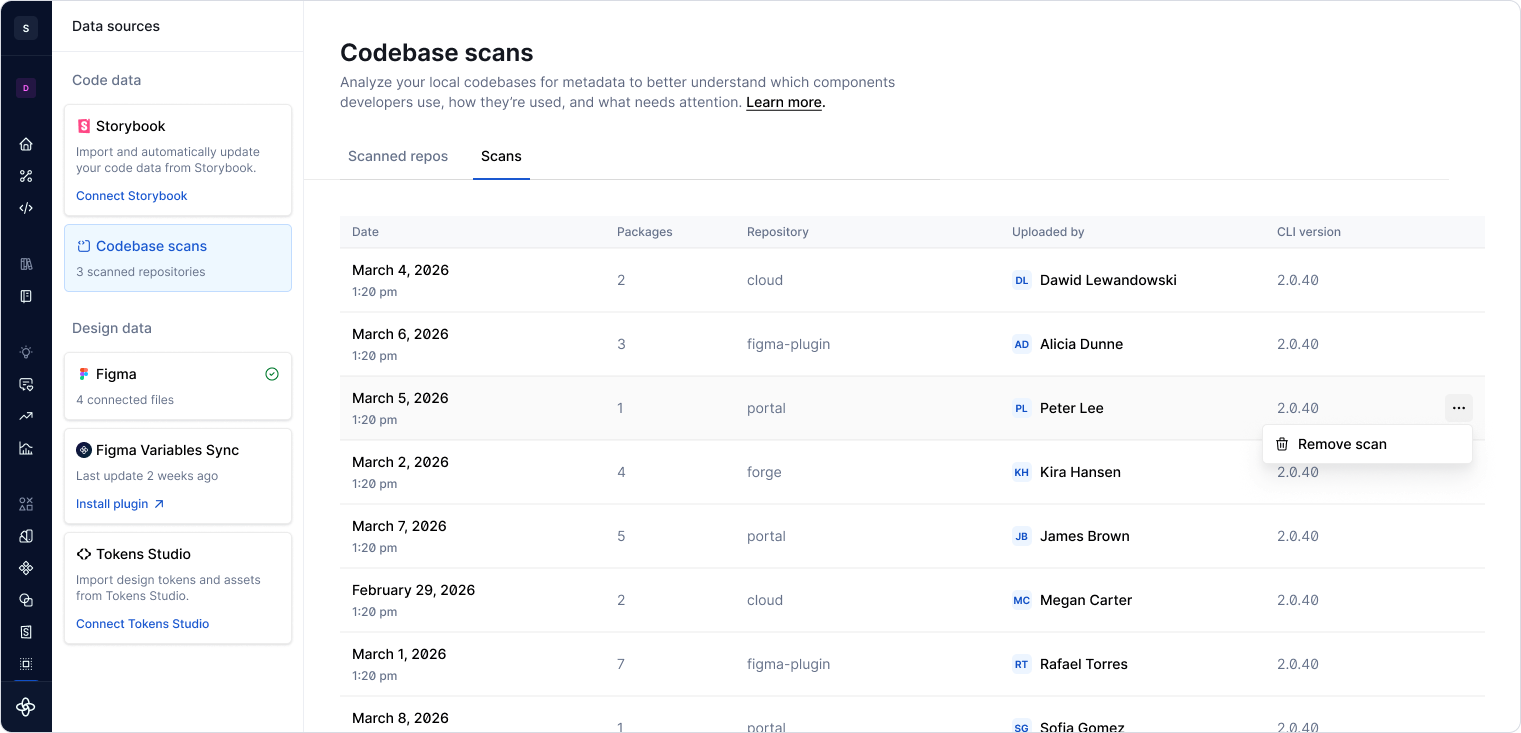The height and width of the screenshot is (733, 1521).
Task: Click the forge repository cell
Action: coord(764,472)
